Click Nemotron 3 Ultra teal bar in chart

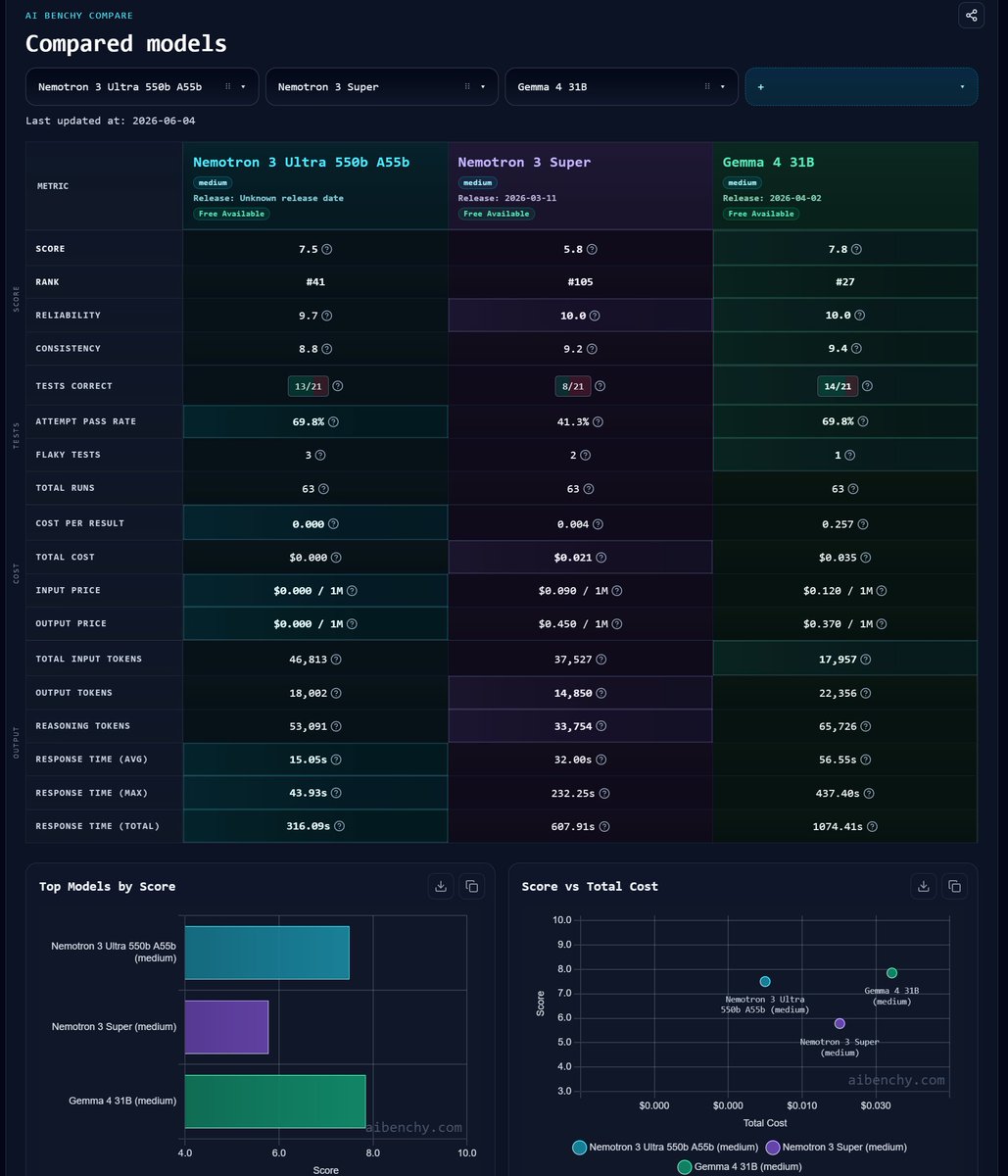[x=266, y=952]
